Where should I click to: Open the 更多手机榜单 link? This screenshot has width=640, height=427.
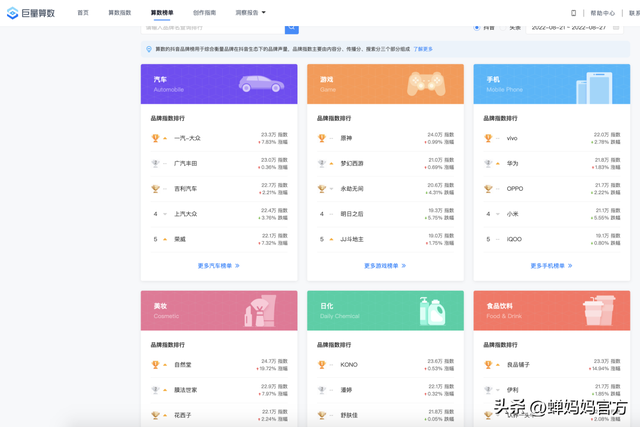pyautogui.click(x=551, y=266)
